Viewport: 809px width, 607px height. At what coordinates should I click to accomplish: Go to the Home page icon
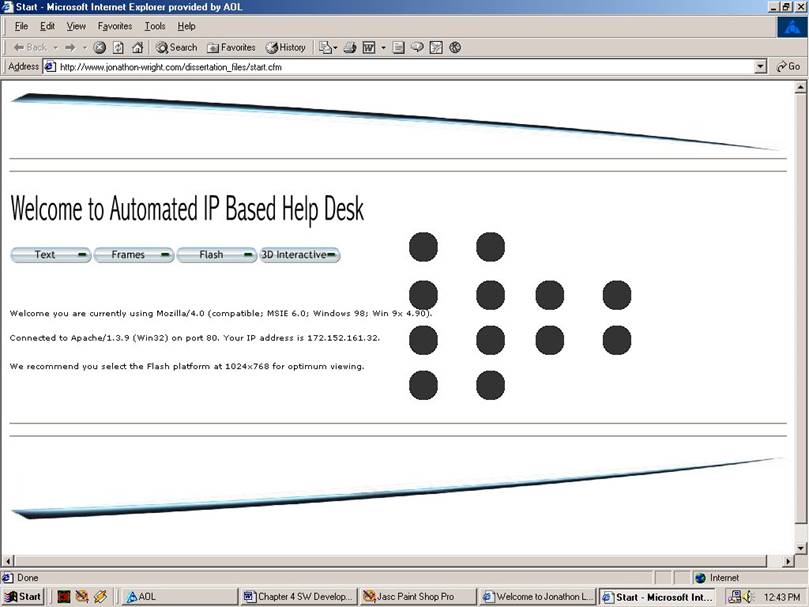tap(137, 47)
